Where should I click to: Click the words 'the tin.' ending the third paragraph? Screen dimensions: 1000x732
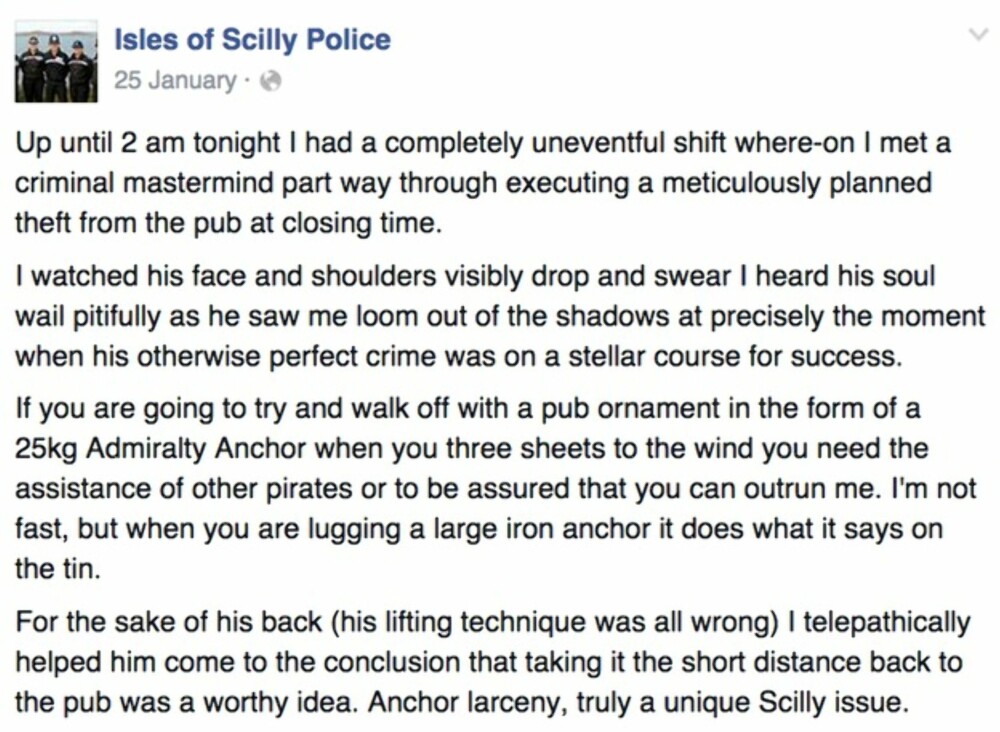[x=58, y=568]
